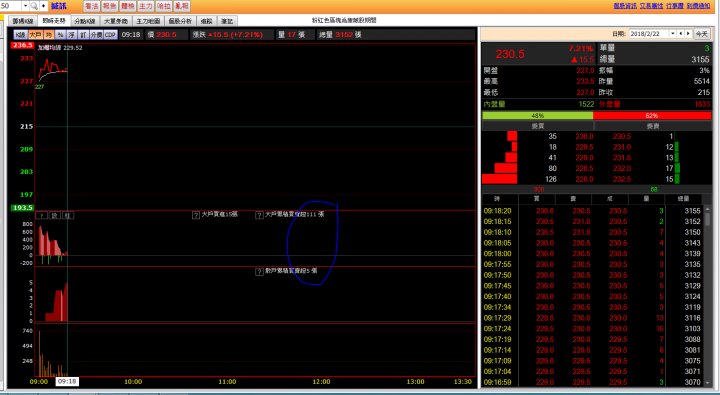Viewport: 720px width, 395px height.
Task: Click the 昨量 5514 value
Action: pyautogui.click(x=702, y=81)
